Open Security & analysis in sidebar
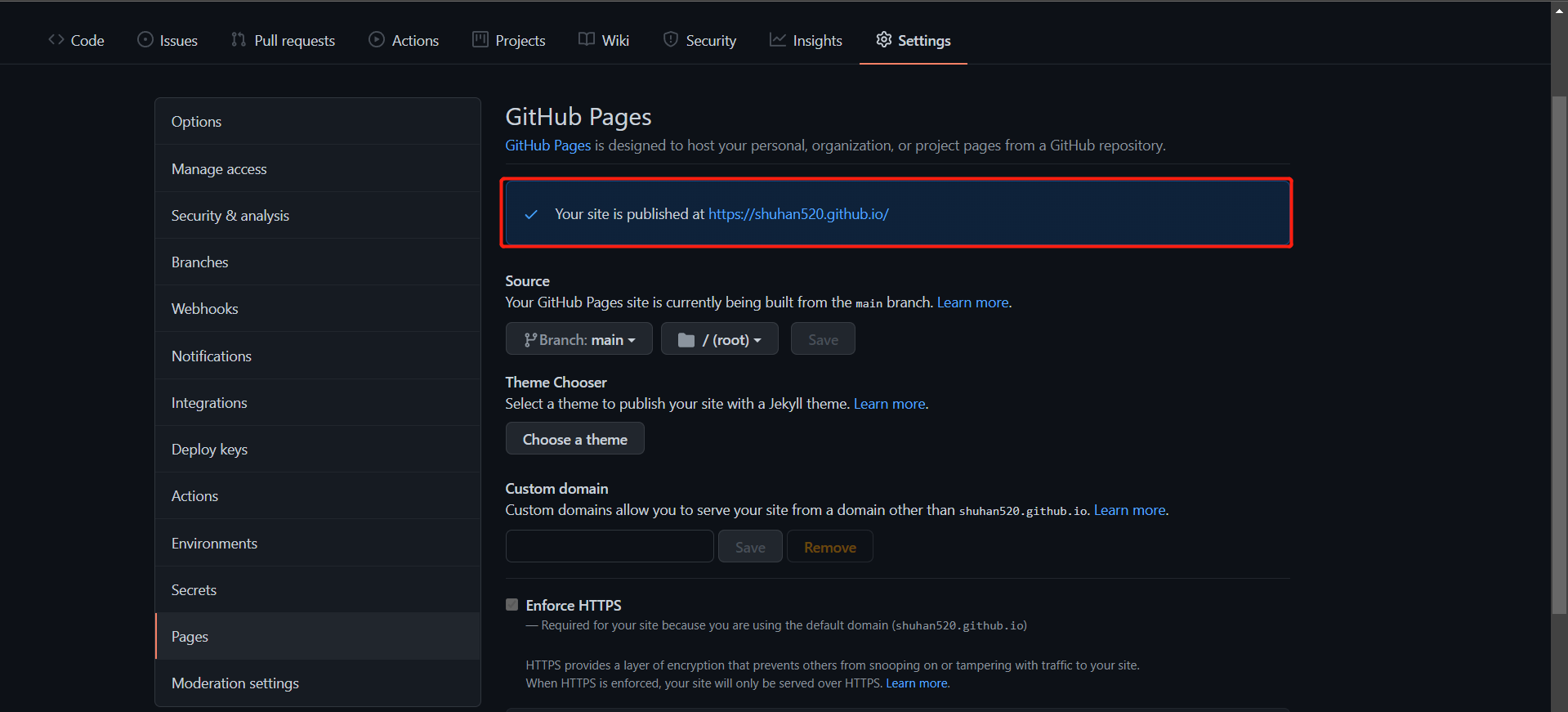The height and width of the screenshot is (712, 1568). point(318,215)
